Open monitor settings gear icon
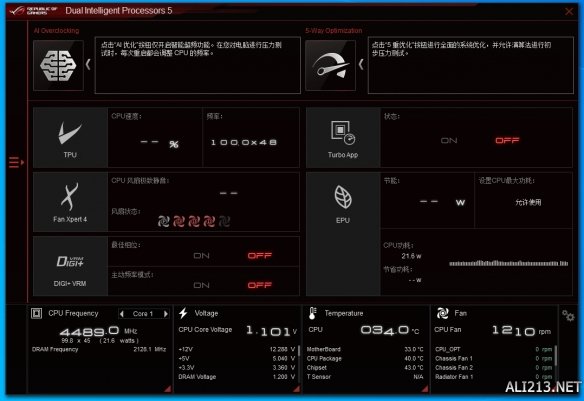 [568, 316]
